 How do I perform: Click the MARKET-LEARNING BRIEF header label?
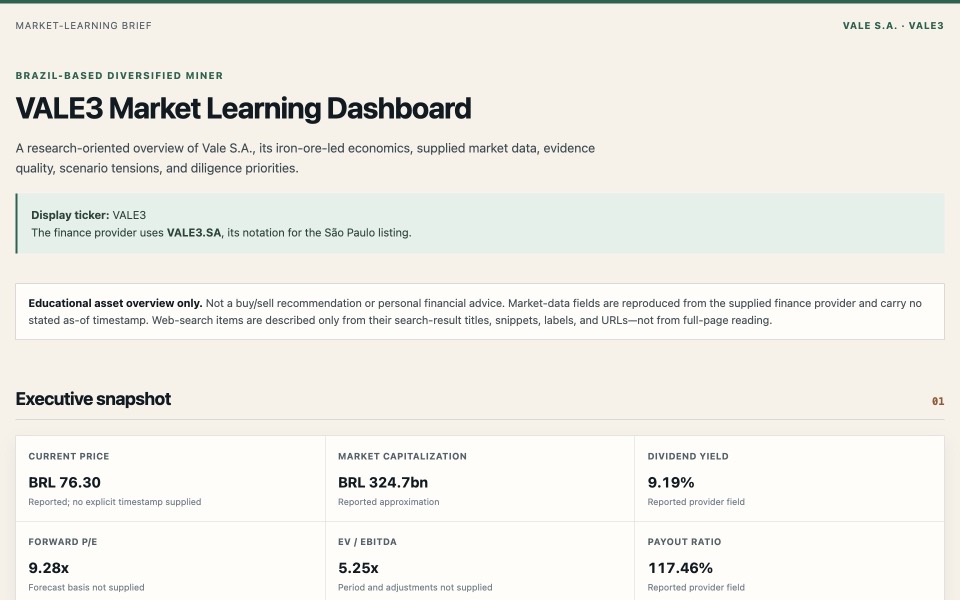coord(83,26)
